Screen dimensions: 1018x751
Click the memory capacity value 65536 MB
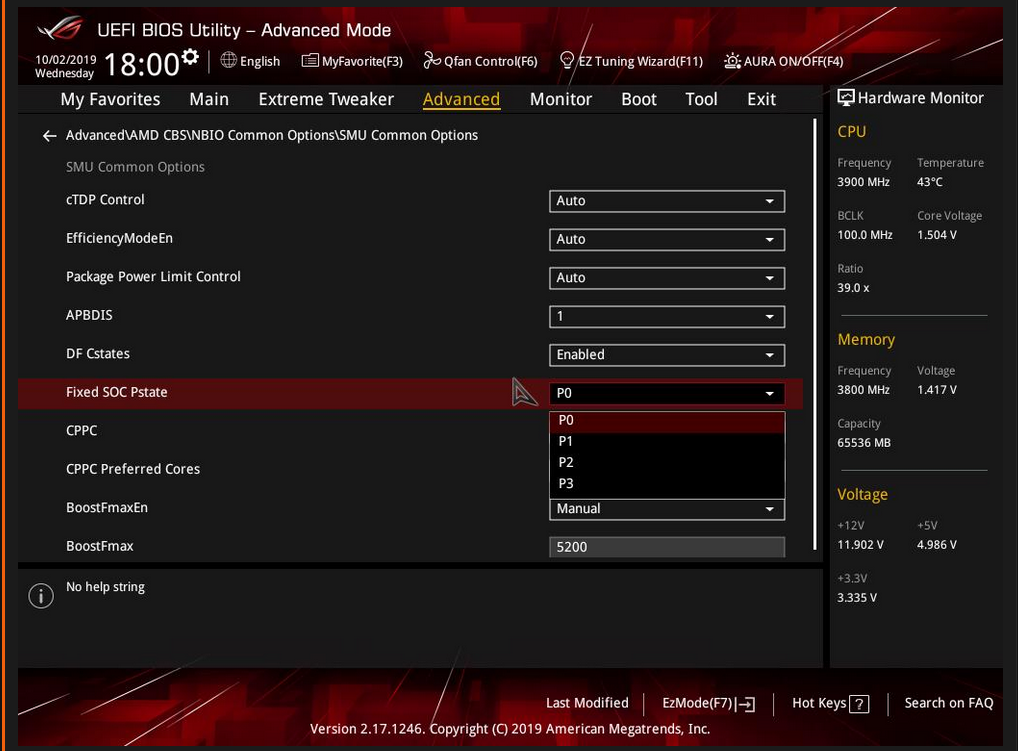[864, 443]
